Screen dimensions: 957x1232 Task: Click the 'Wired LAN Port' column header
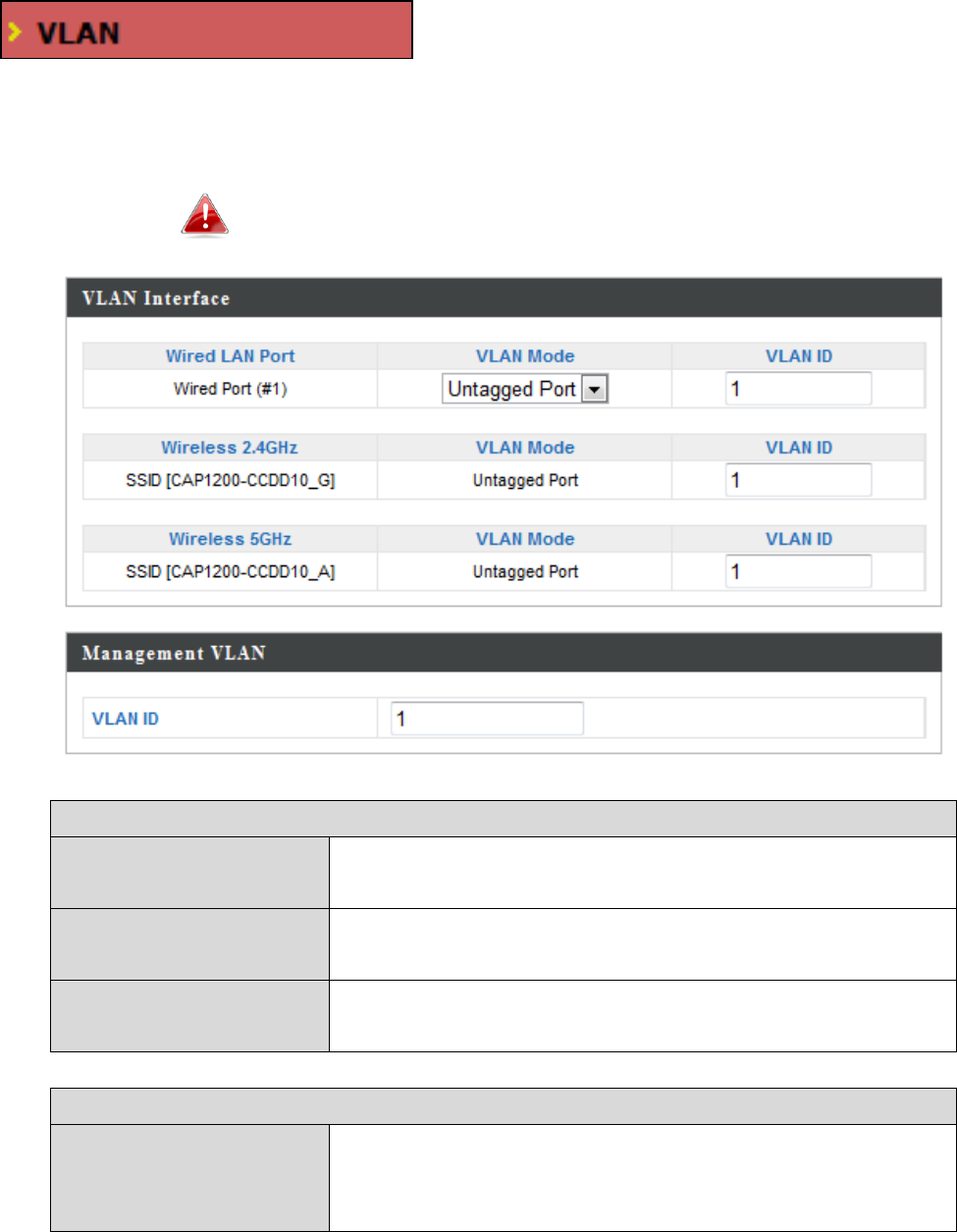click(x=230, y=355)
